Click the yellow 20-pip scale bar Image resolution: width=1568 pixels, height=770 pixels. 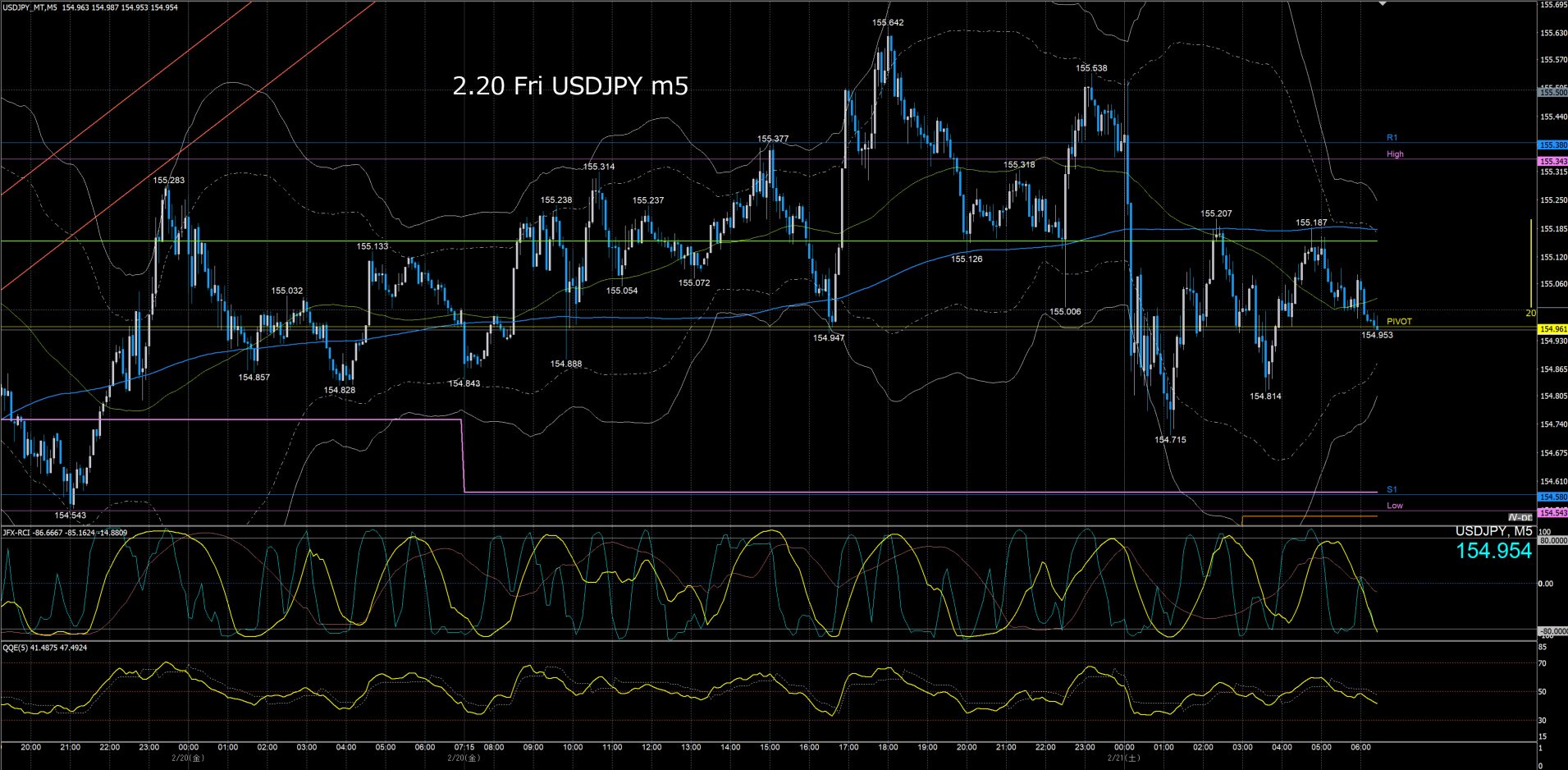pyautogui.click(x=1531, y=263)
